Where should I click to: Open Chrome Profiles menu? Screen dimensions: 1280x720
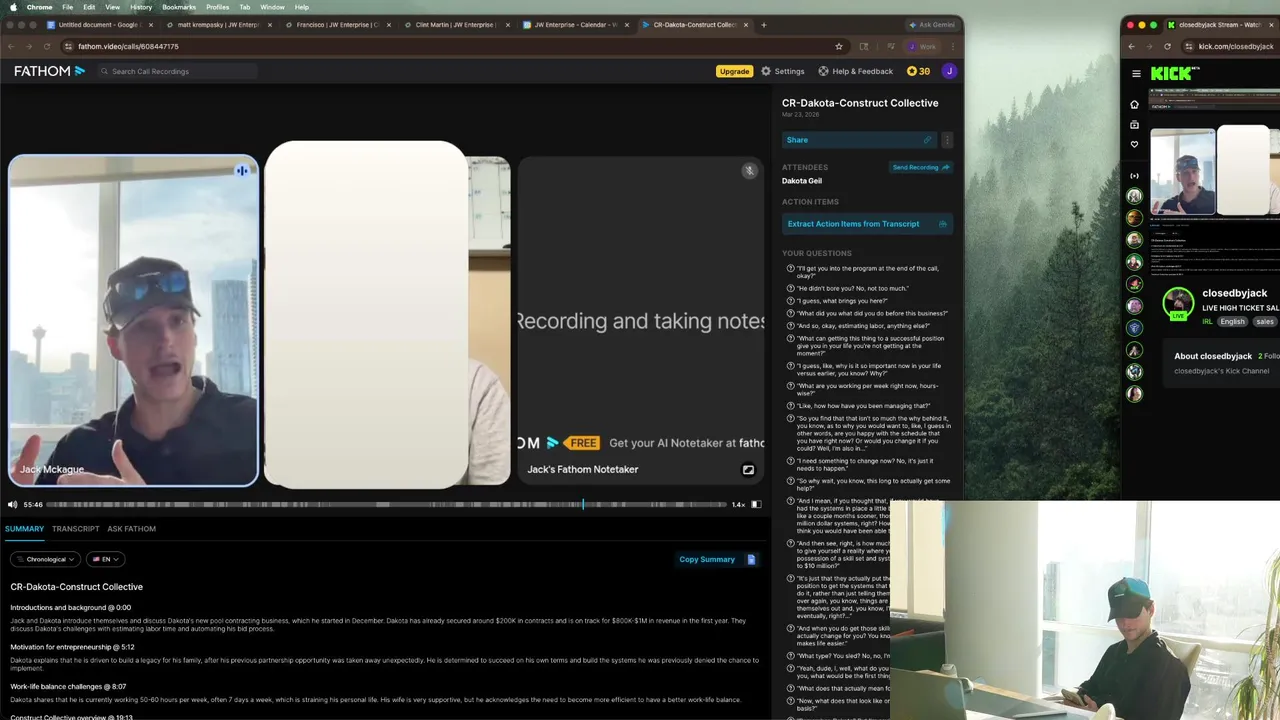(217, 7)
